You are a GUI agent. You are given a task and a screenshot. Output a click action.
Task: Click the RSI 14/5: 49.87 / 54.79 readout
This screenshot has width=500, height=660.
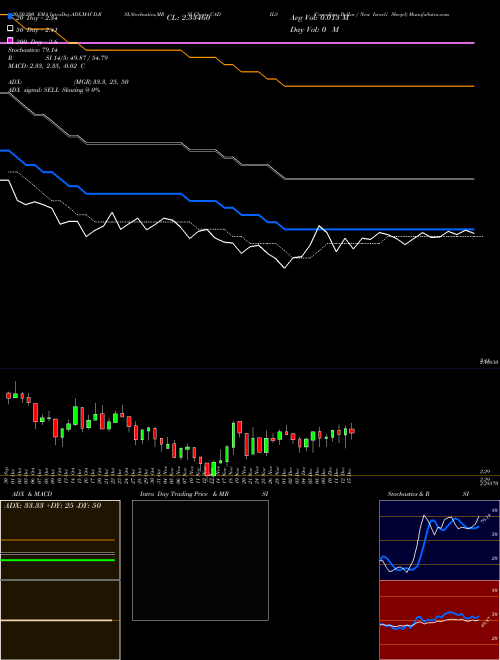(x=58, y=58)
